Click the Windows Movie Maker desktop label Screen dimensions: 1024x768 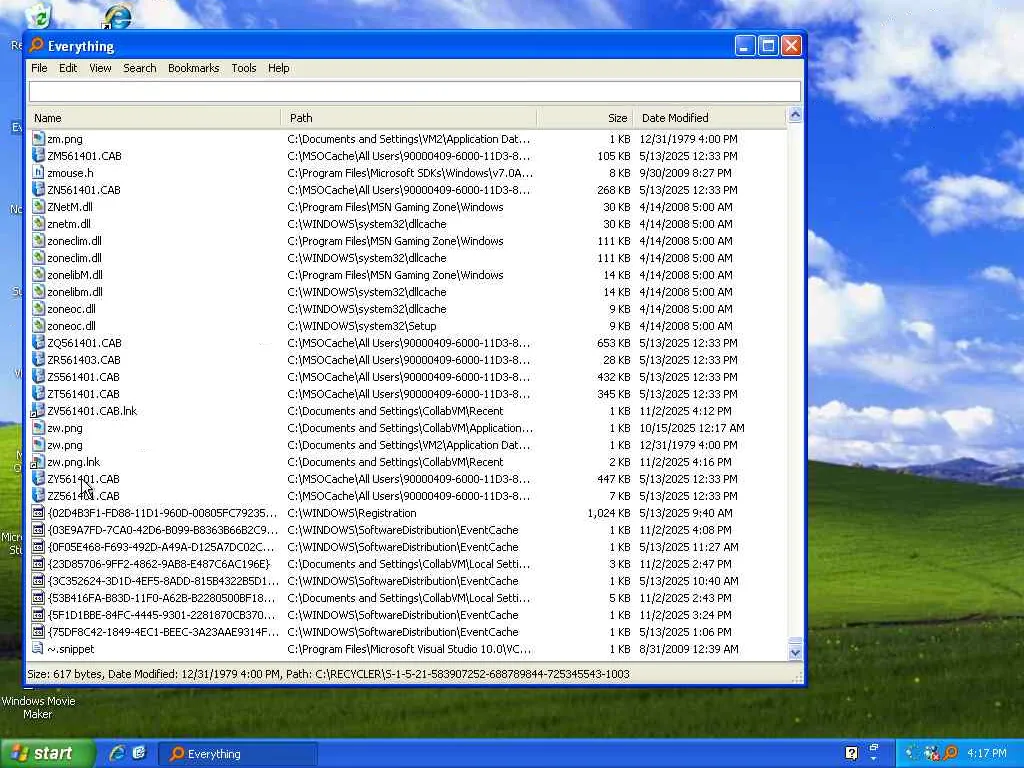coord(38,707)
